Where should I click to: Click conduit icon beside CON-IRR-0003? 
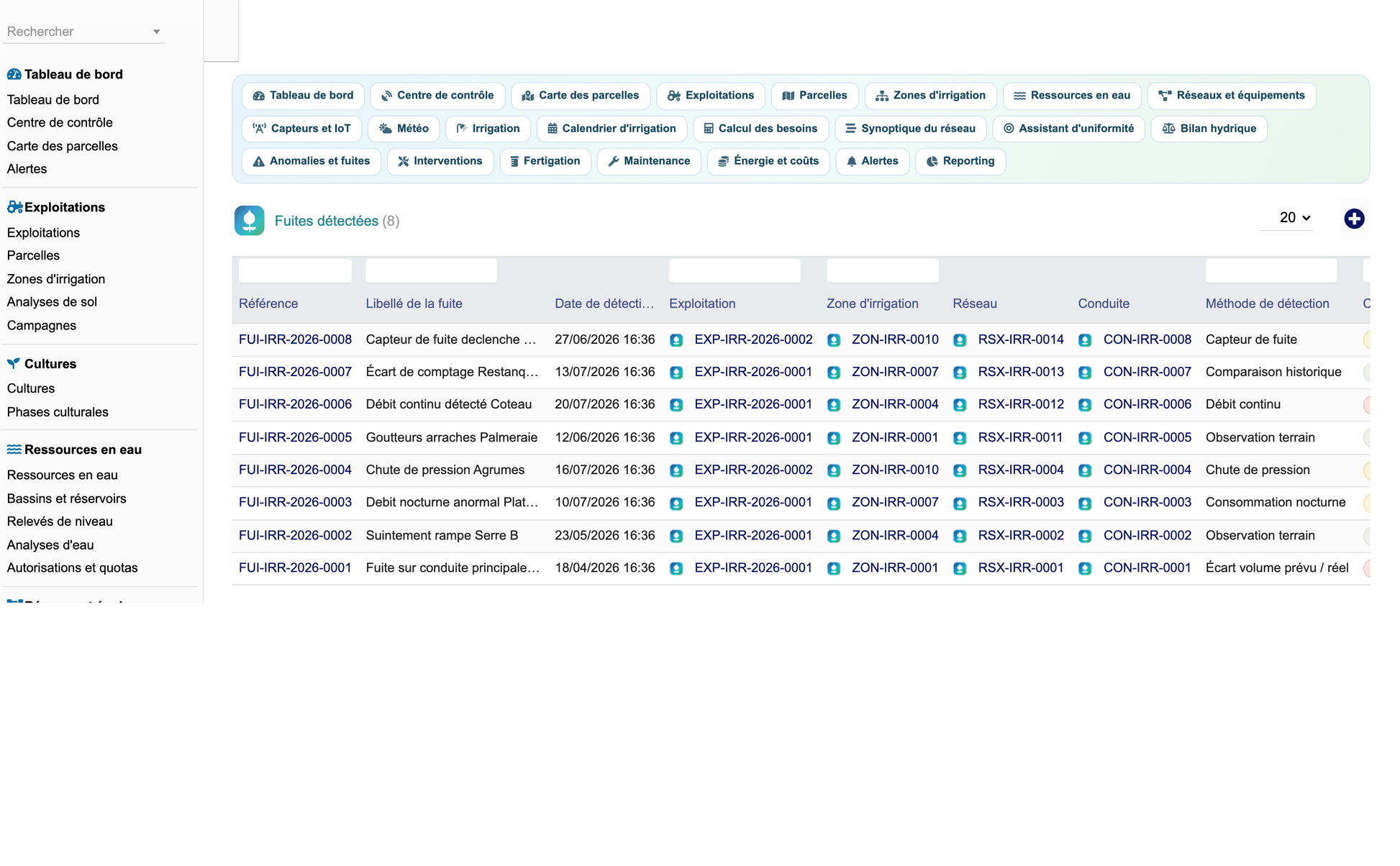(x=1085, y=503)
